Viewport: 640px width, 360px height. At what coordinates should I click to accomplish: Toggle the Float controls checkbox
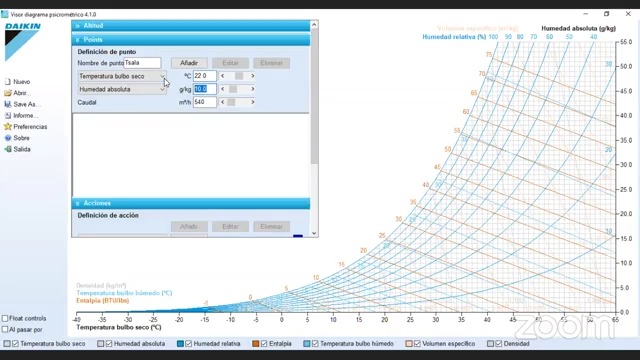5,318
